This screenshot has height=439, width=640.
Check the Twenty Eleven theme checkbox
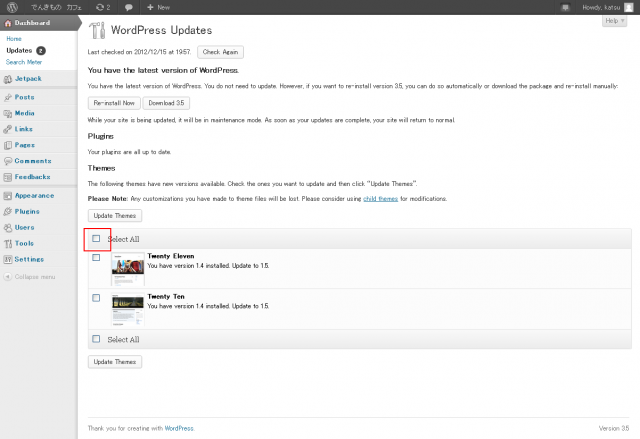[96, 257]
